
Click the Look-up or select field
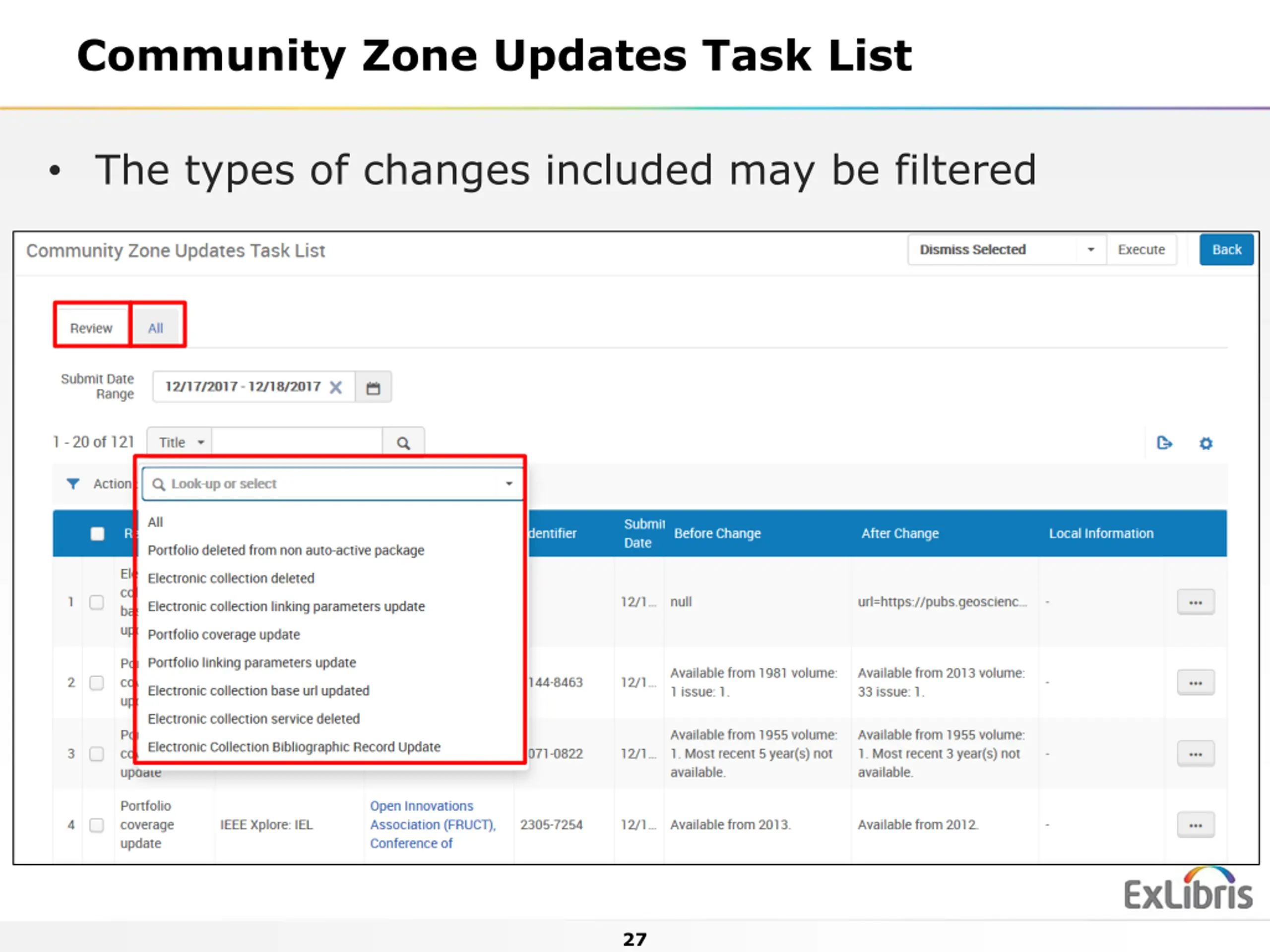[x=333, y=484]
